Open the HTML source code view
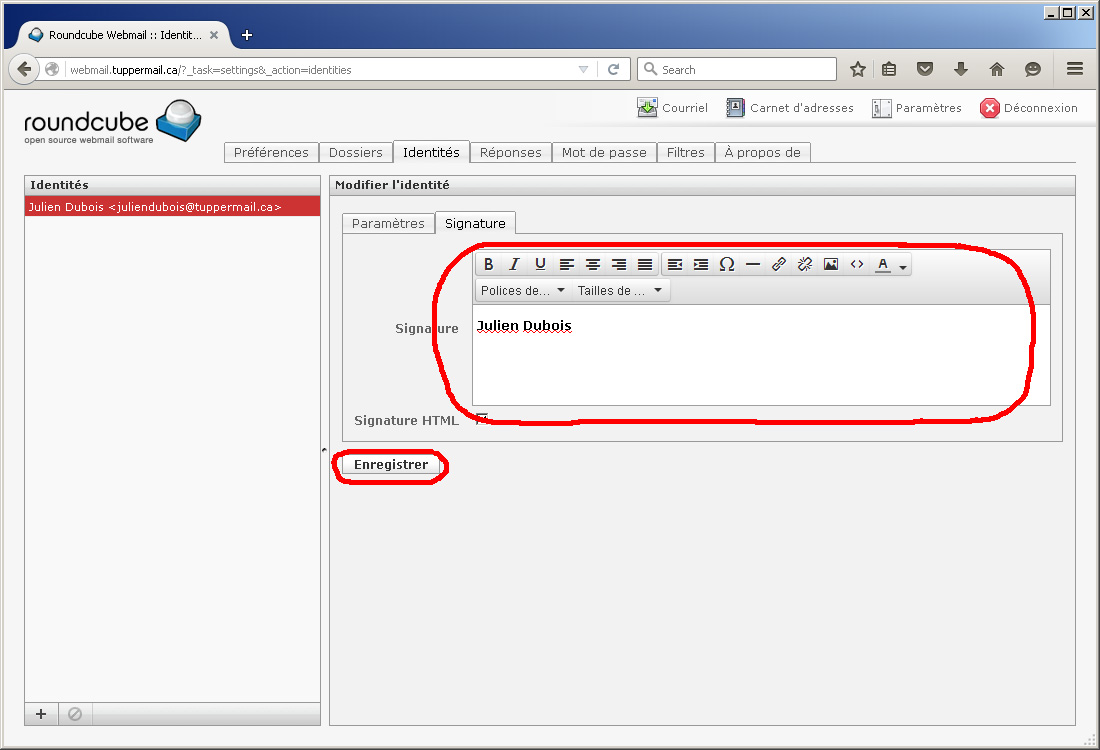Image resolution: width=1100 pixels, height=750 pixels. (x=857, y=265)
